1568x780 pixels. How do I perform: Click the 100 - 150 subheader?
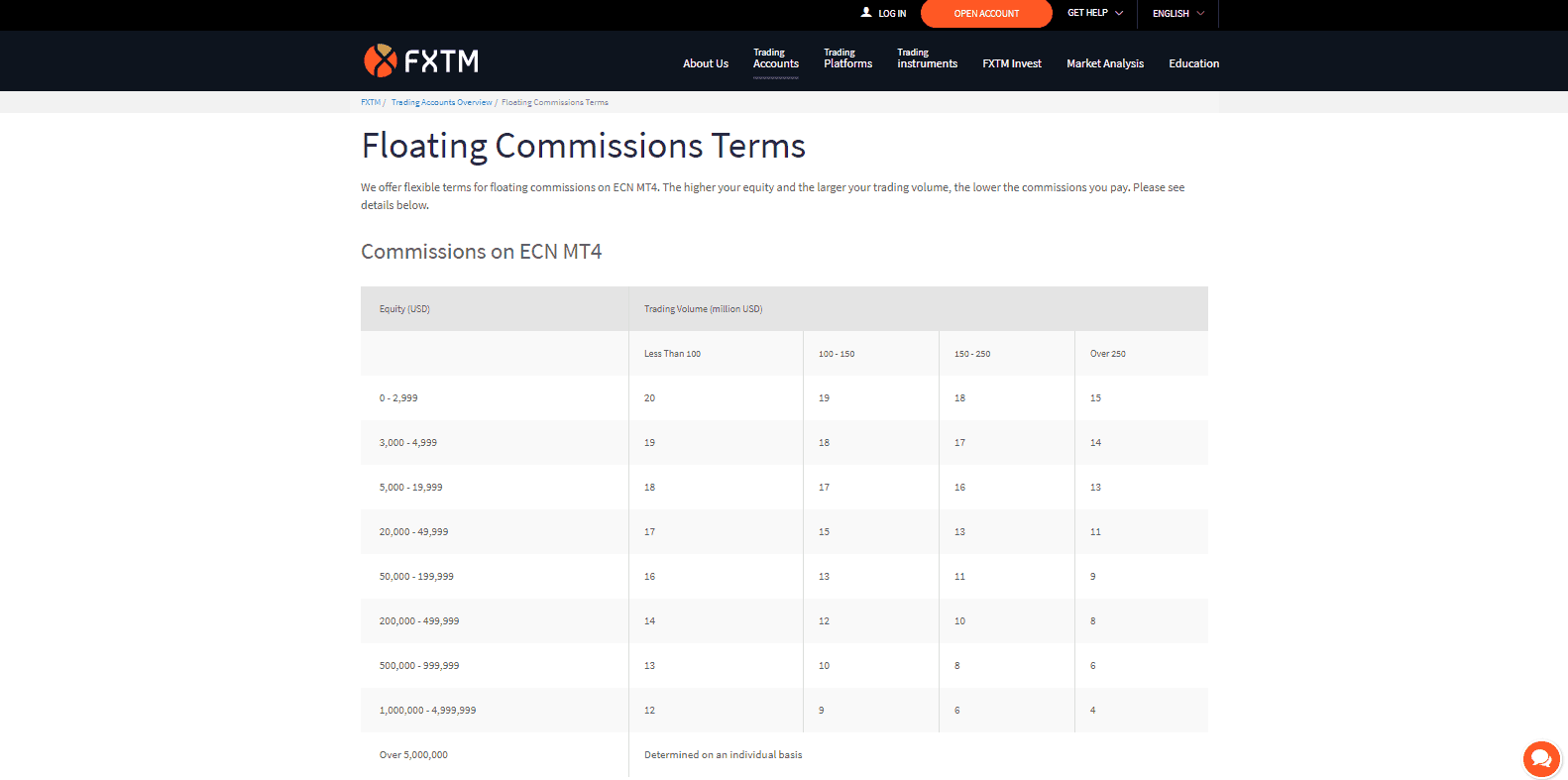(837, 354)
